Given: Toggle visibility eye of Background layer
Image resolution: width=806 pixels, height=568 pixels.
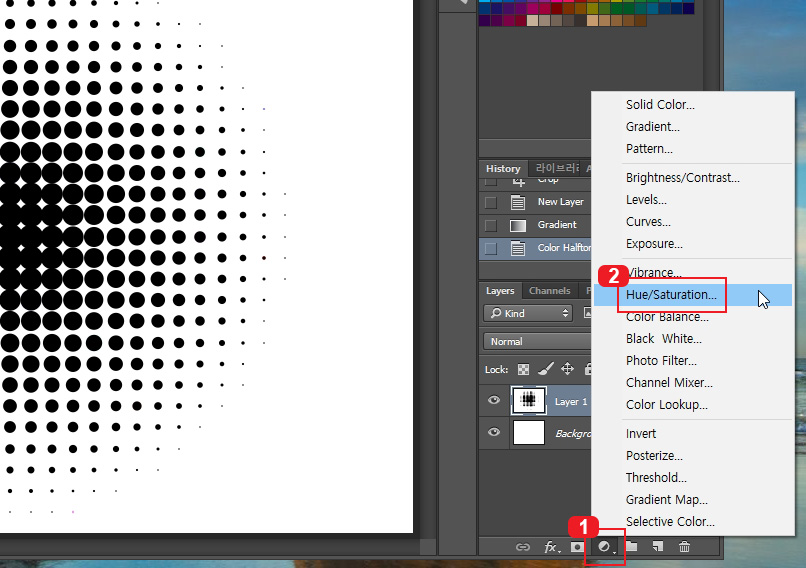Looking at the screenshot, I should (x=494, y=432).
